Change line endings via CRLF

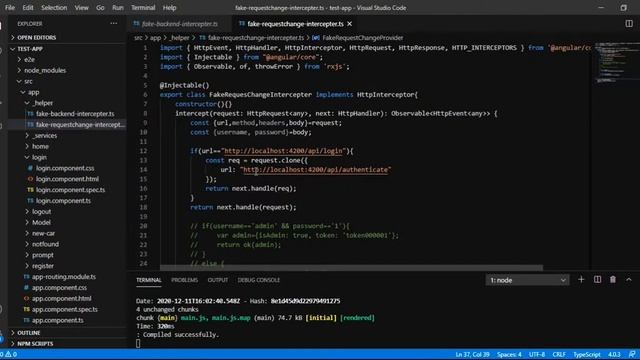[559, 354]
